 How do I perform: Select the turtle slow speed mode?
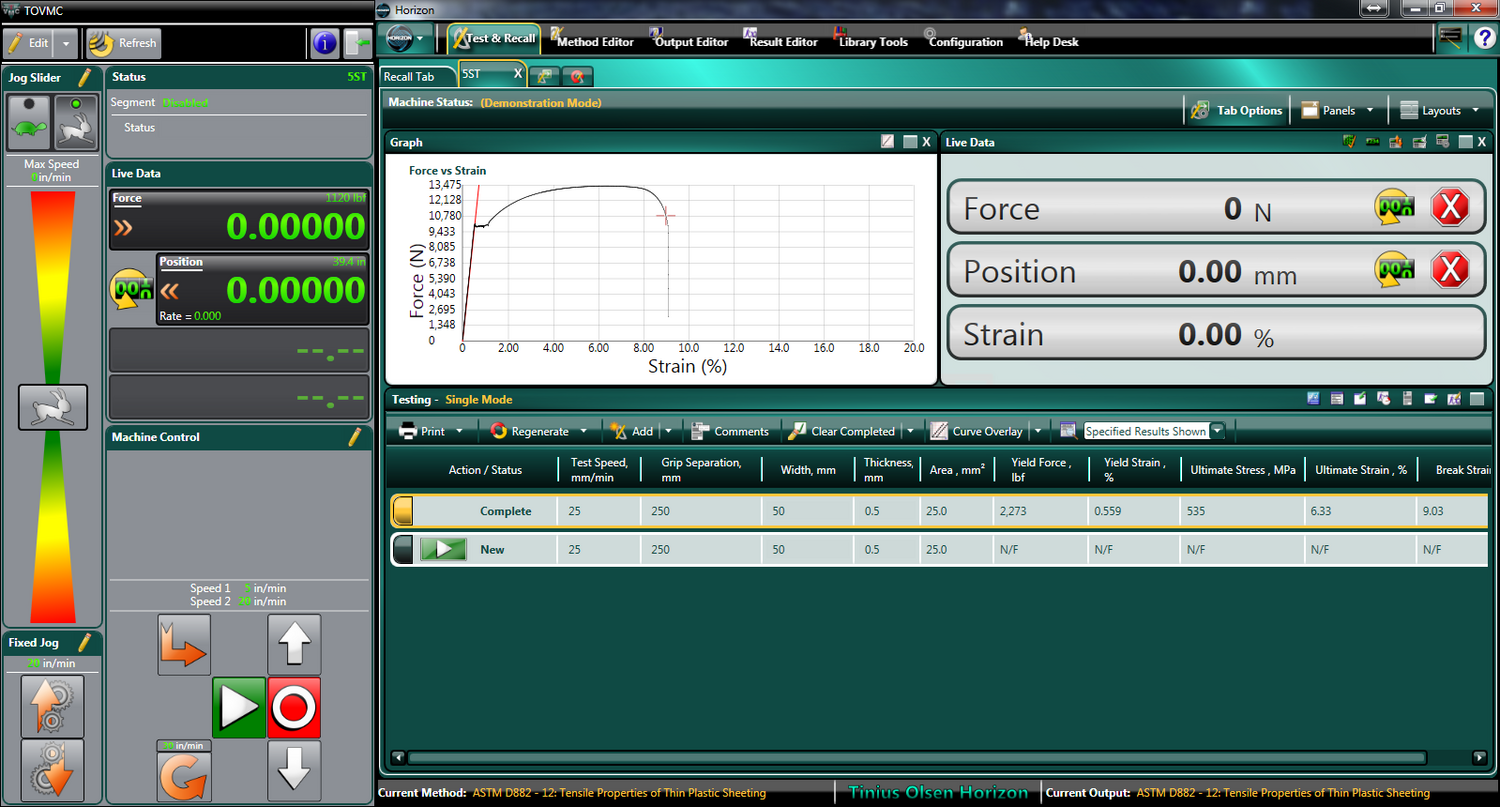click(x=29, y=122)
